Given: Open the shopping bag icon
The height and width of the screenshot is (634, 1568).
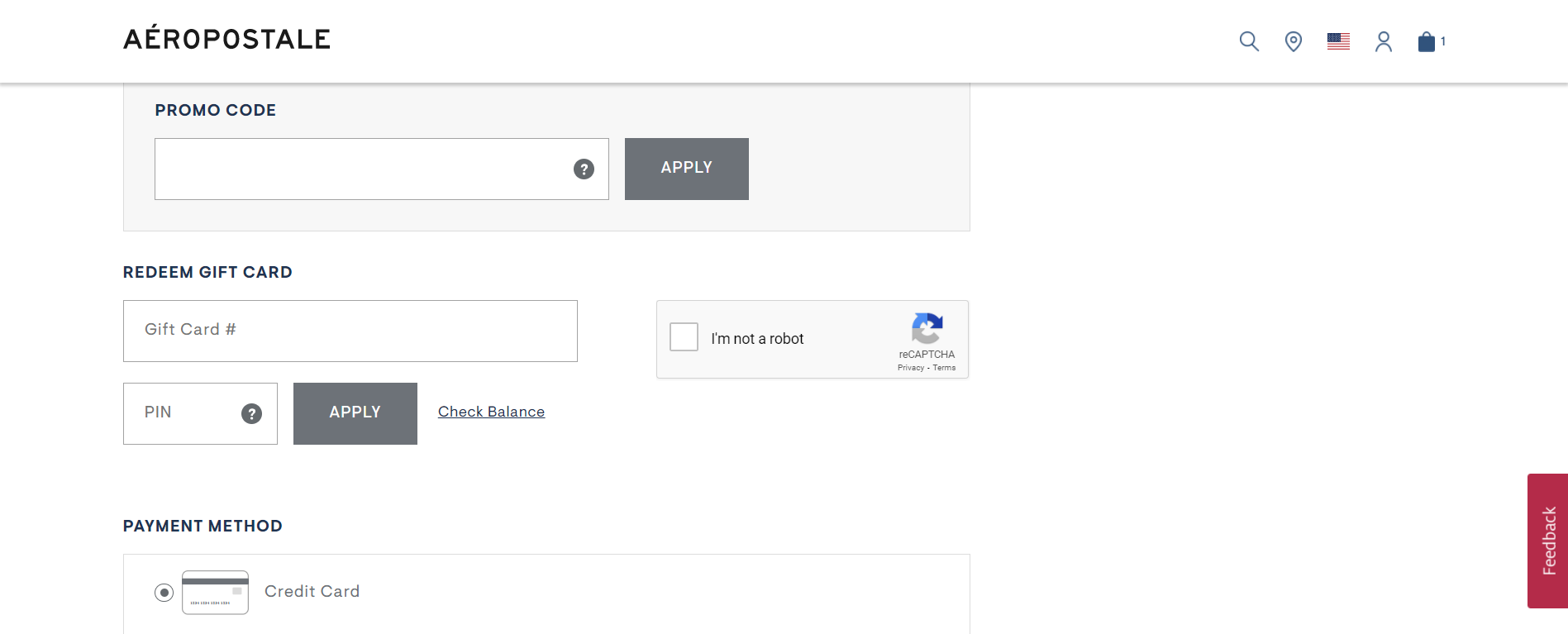Looking at the screenshot, I should [1427, 41].
